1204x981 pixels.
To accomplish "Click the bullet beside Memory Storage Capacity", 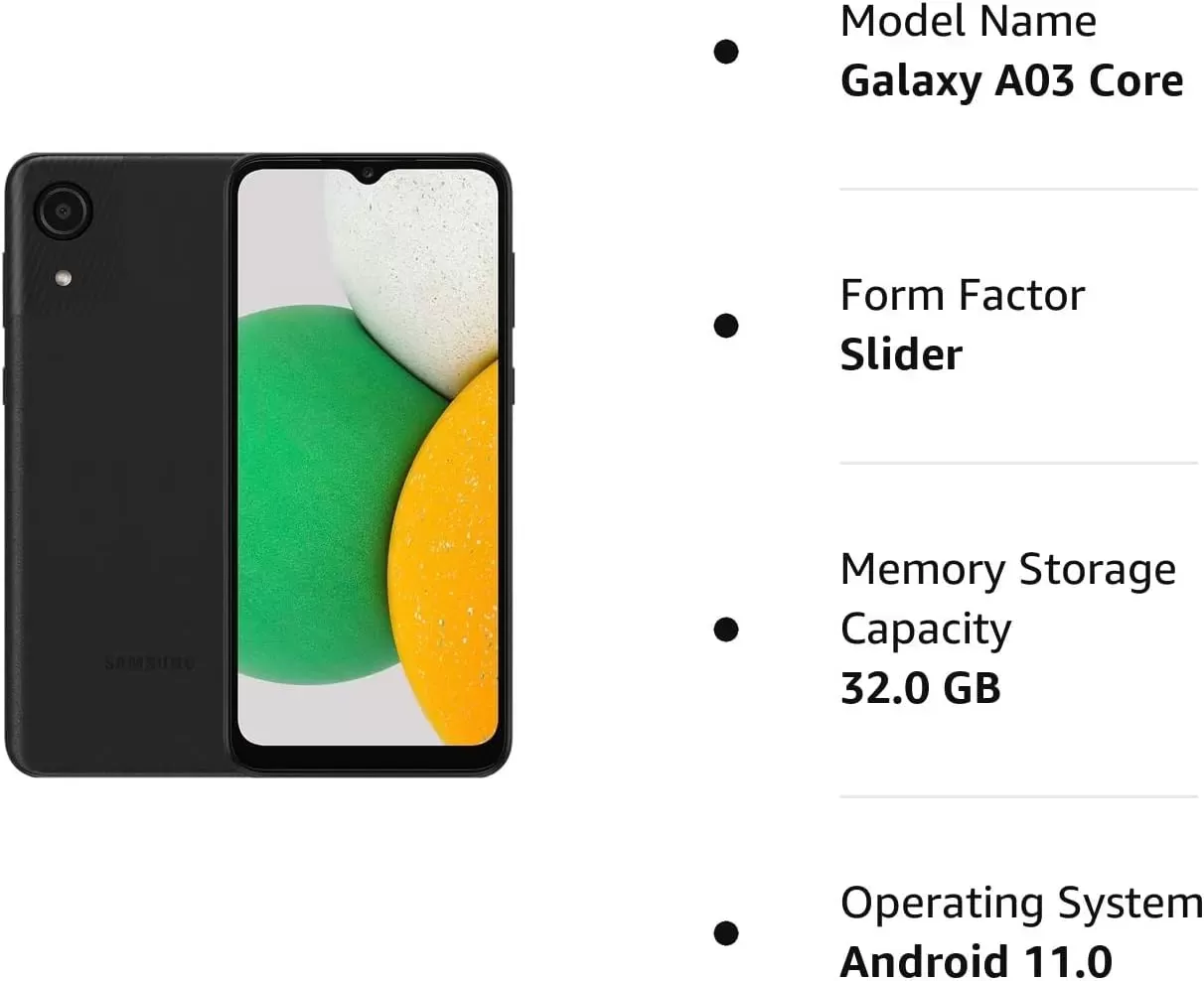I will [726, 629].
